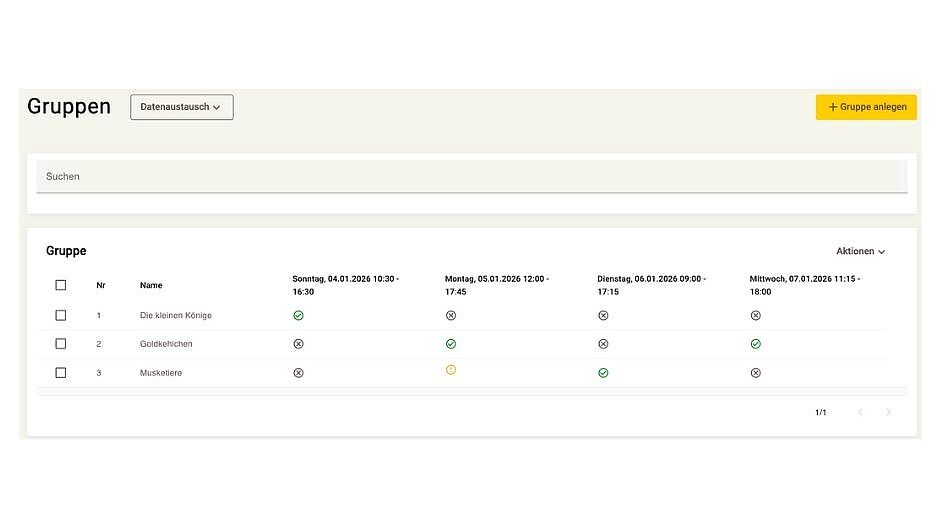This screenshot has width=940, height=528.
Task: Expand the Aktionen menu
Action: [x=860, y=251]
